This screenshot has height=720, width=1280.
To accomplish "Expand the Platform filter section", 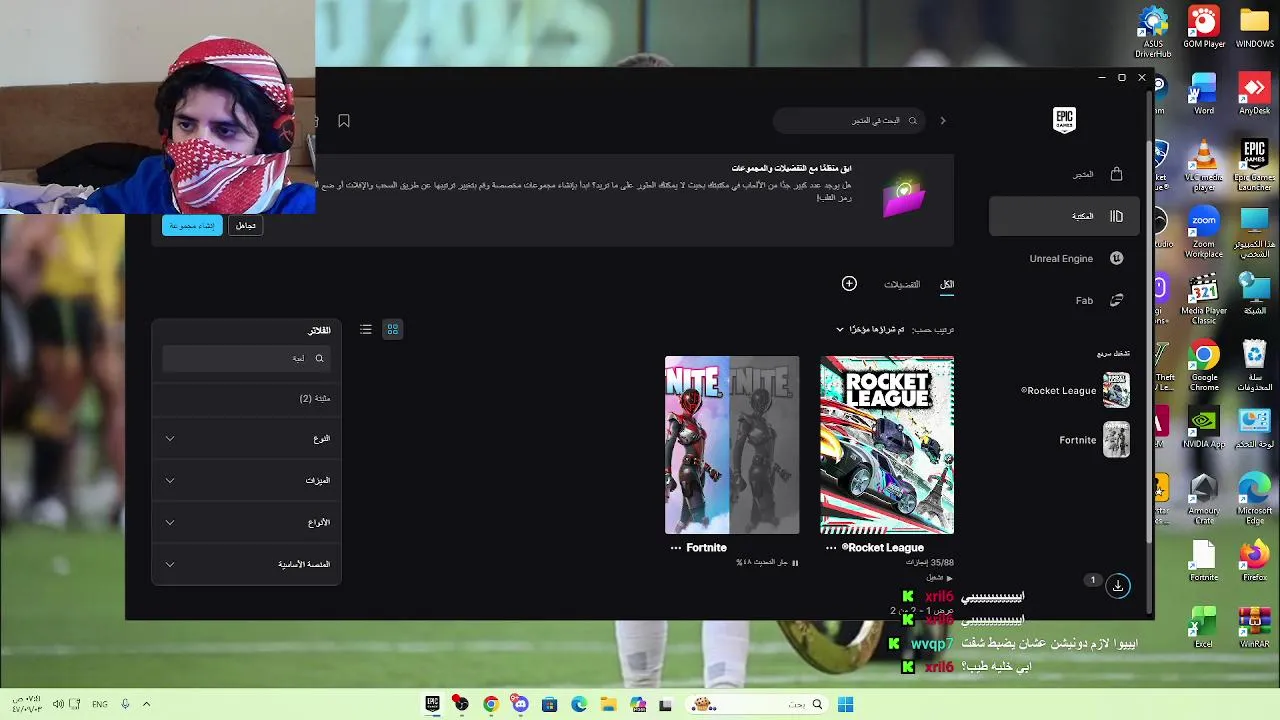I will coord(246,565).
